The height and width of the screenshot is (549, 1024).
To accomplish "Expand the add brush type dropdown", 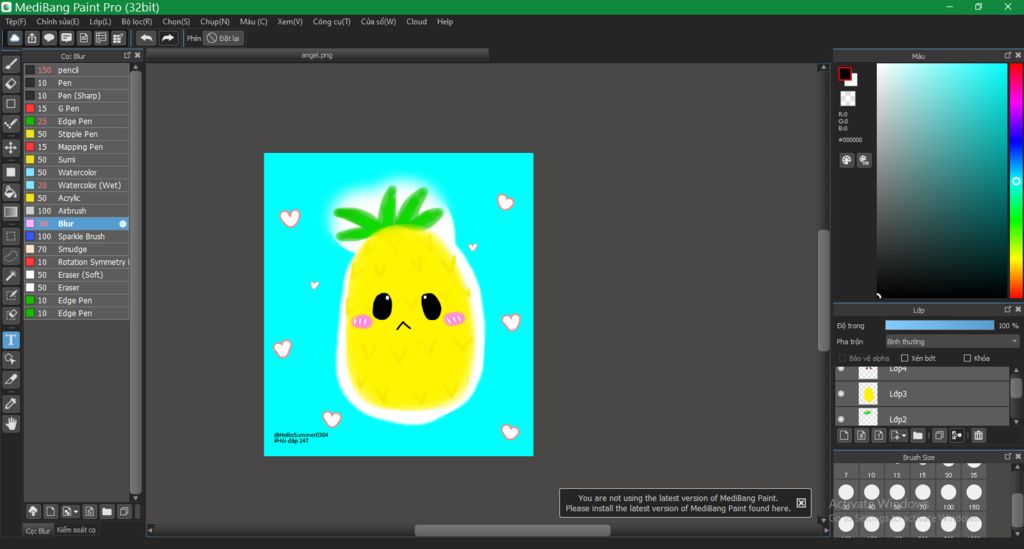I will (70, 511).
